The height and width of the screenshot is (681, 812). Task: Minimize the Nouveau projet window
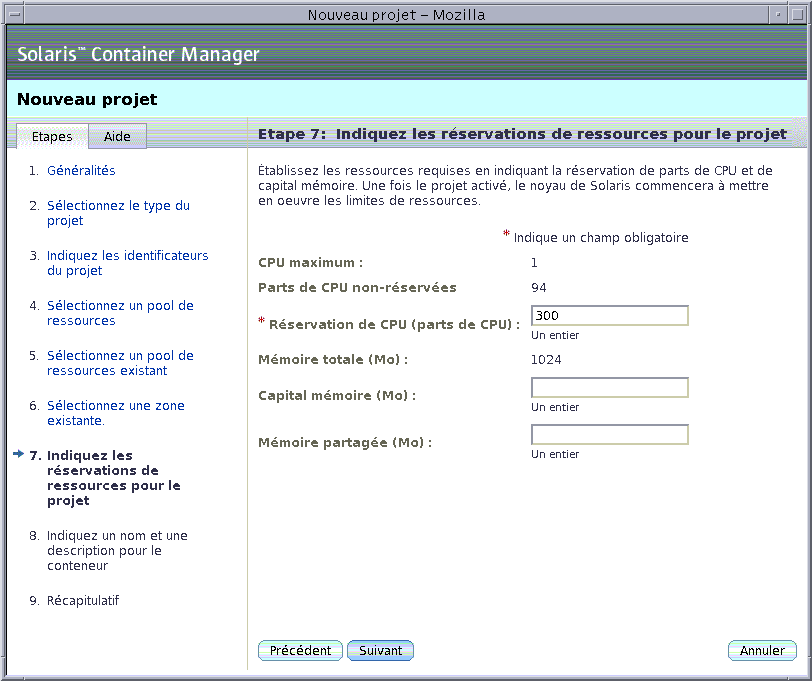tap(777, 15)
